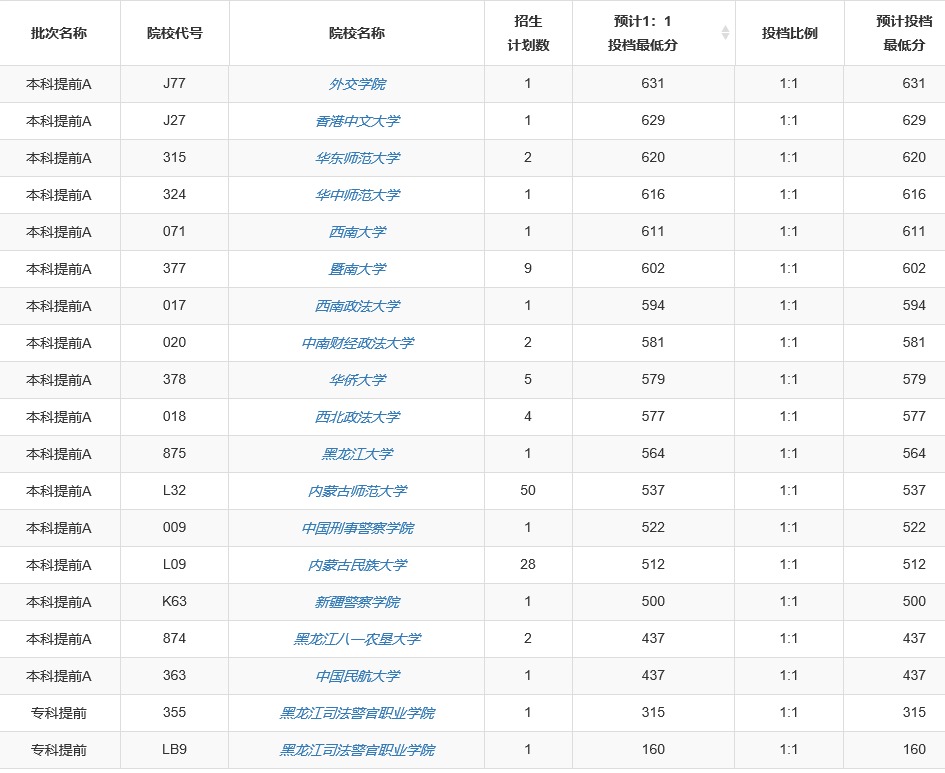Open 暨南大学 school details
The width and height of the screenshot is (945, 773).
pos(357,269)
